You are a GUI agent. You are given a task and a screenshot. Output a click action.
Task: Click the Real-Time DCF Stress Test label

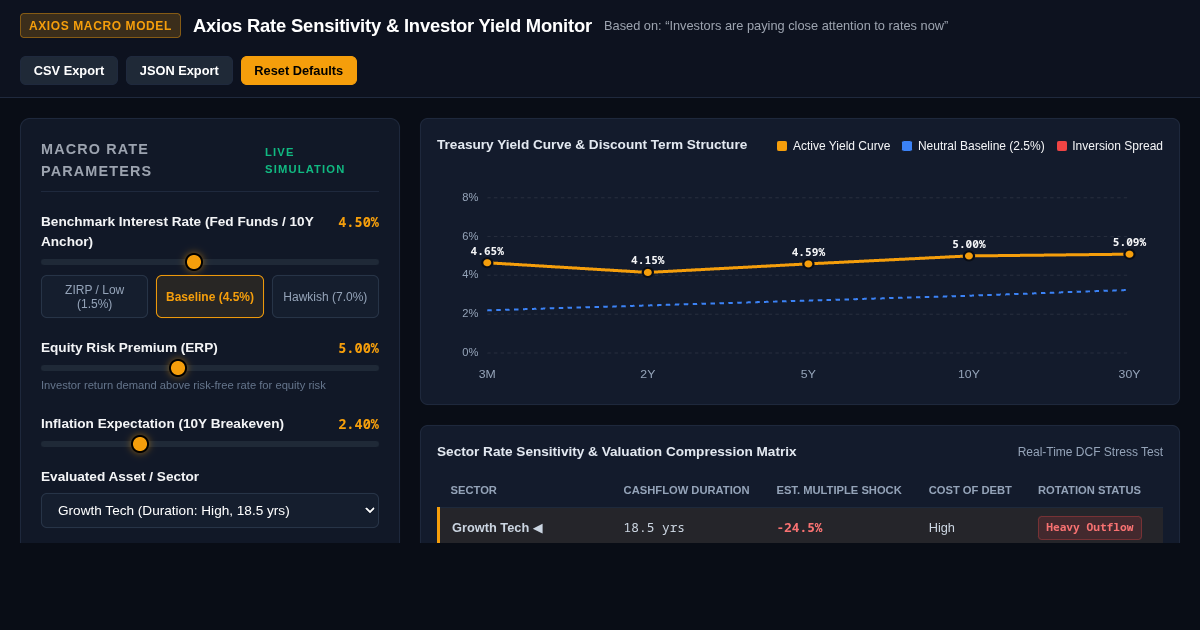pyautogui.click(x=1090, y=452)
